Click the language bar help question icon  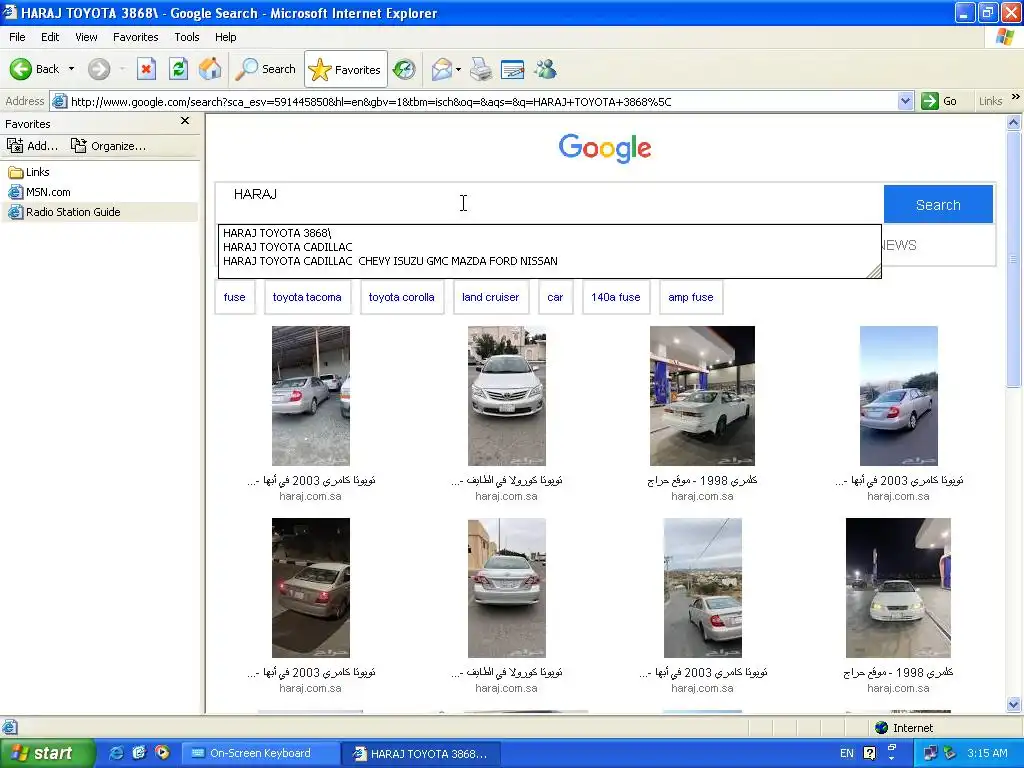pos(869,753)
